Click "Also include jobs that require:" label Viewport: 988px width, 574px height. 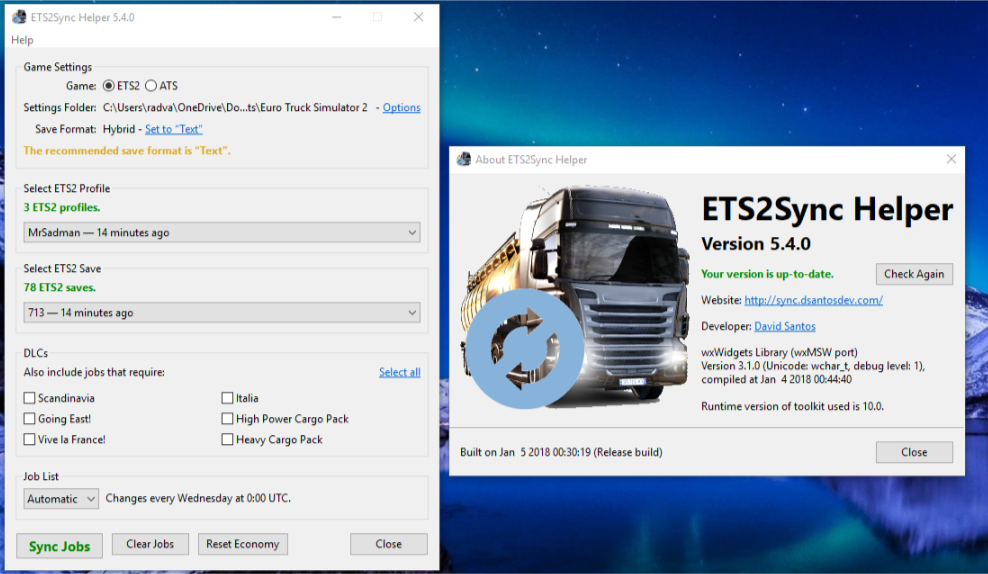click(x=94, y=372)
